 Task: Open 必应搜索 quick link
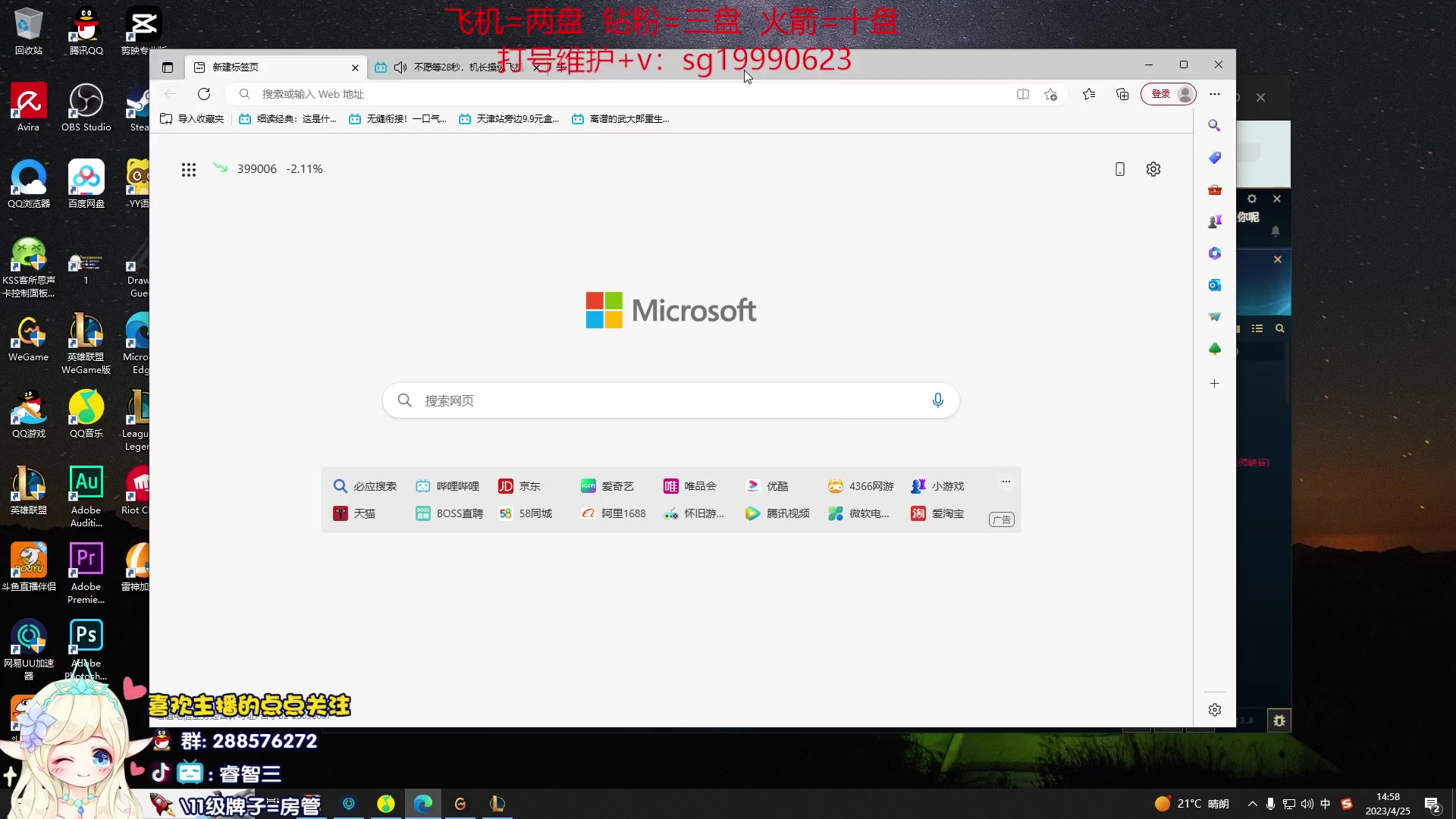click(365, 486)
